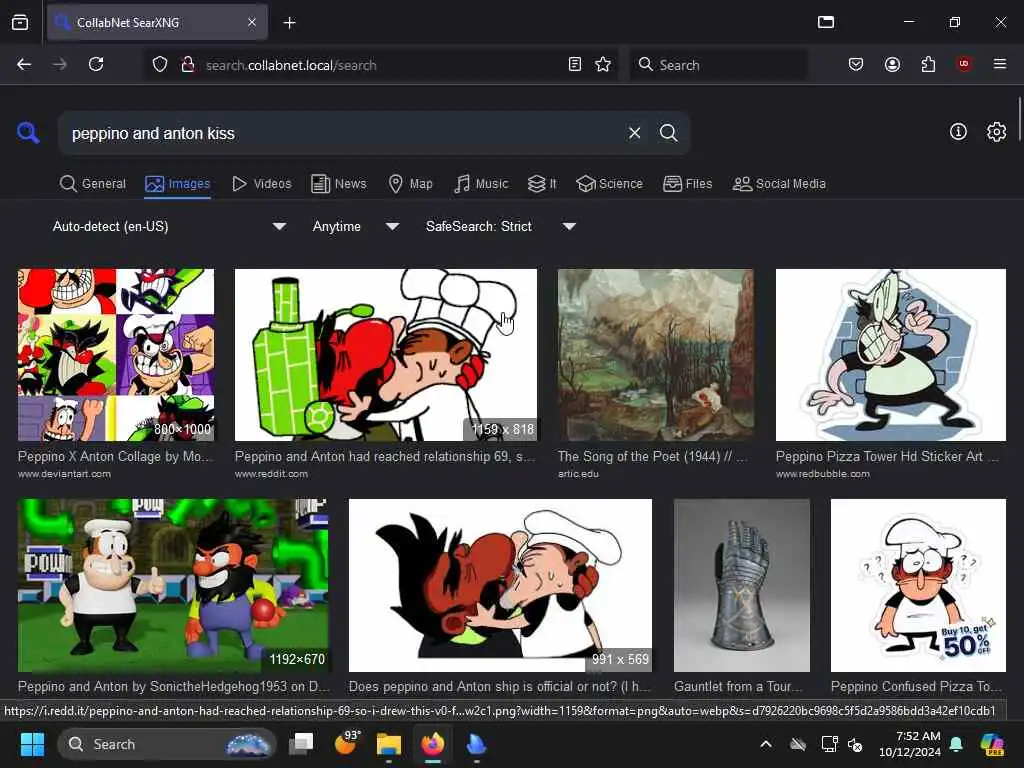The height and width of the screenshot is (768, 1024).
Task: Open Peppino Confused Pizza Tower thumbnail
Action: [918, 585]
